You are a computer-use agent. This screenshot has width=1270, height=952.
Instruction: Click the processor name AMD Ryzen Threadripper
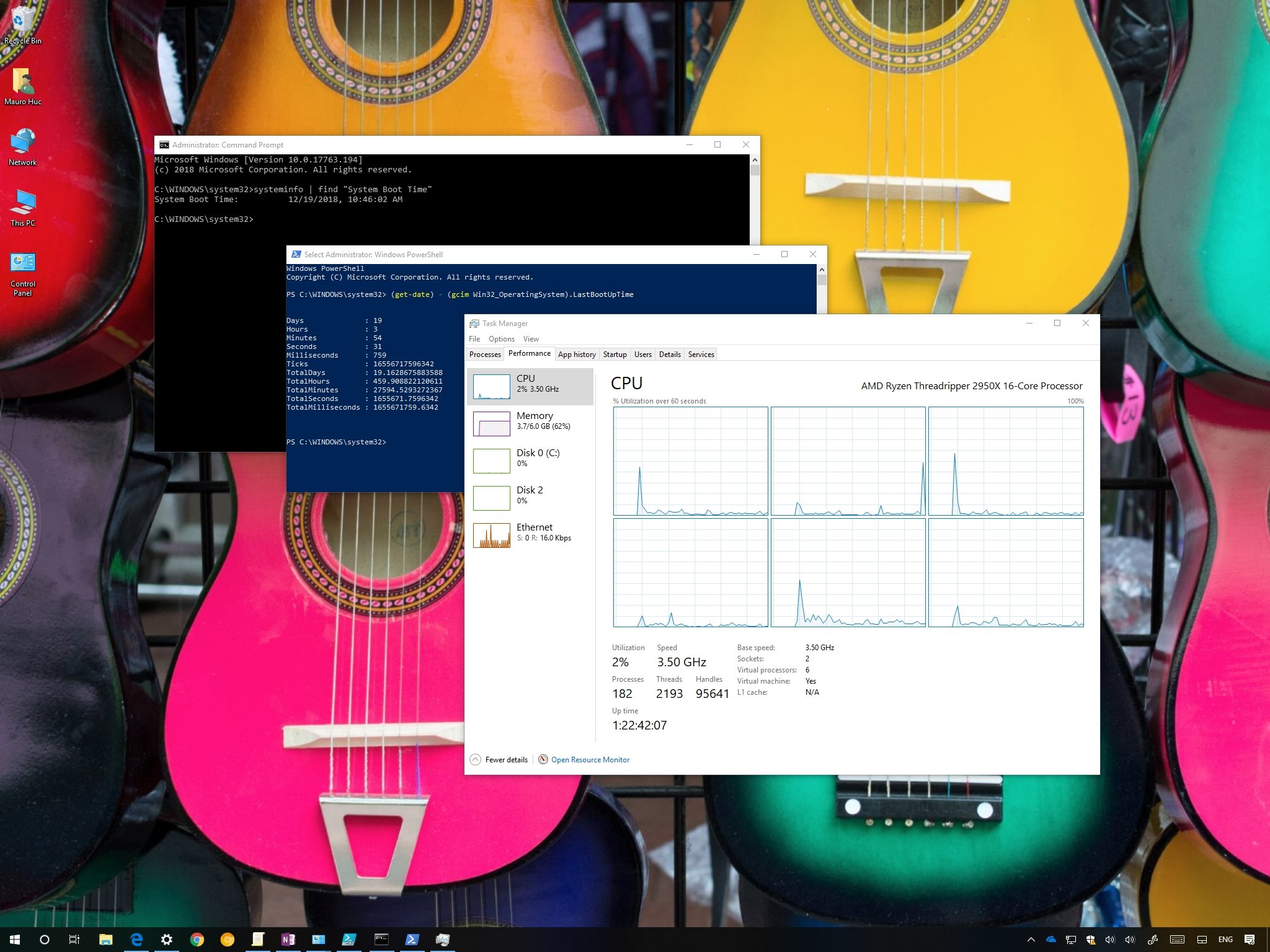[x=972, y=386]
